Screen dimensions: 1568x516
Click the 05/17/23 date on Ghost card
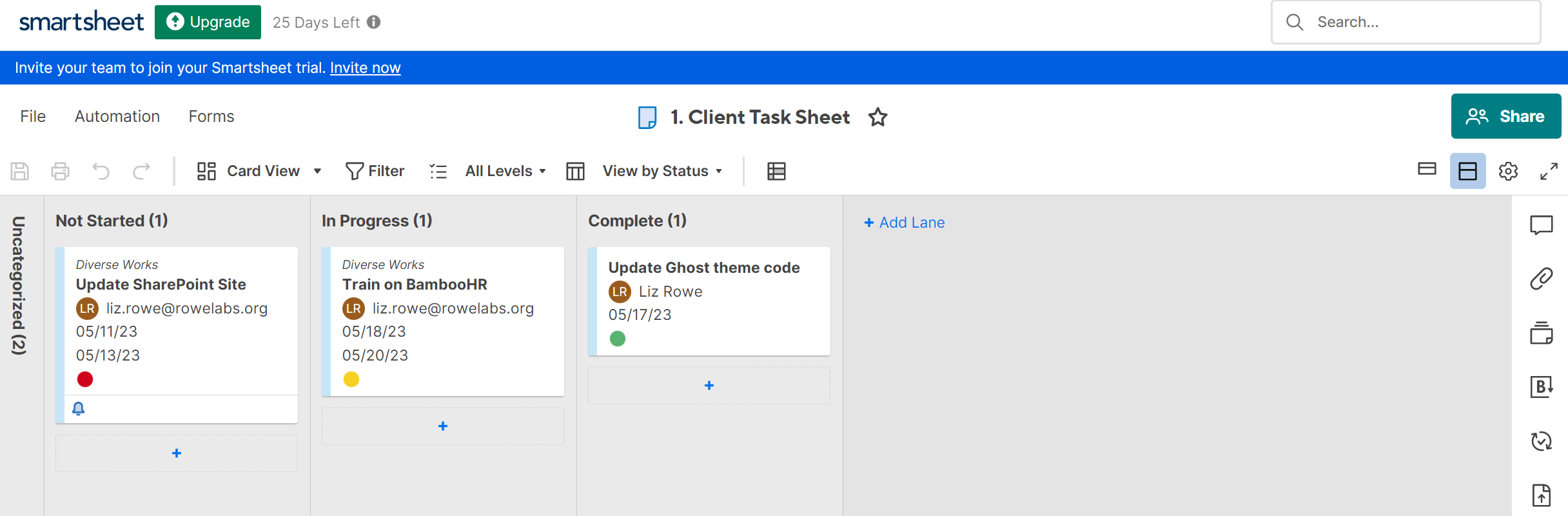(x=640, y=315)
